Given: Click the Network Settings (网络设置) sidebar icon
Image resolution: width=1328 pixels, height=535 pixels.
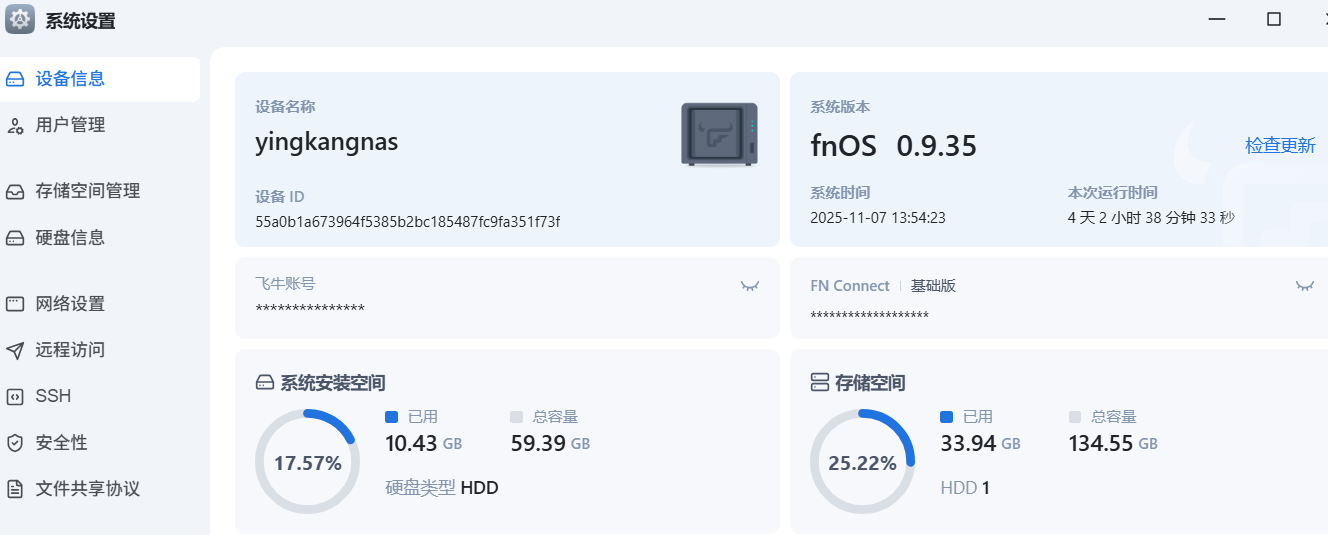Looking at the screenshot, I should (x=15, y=304).
